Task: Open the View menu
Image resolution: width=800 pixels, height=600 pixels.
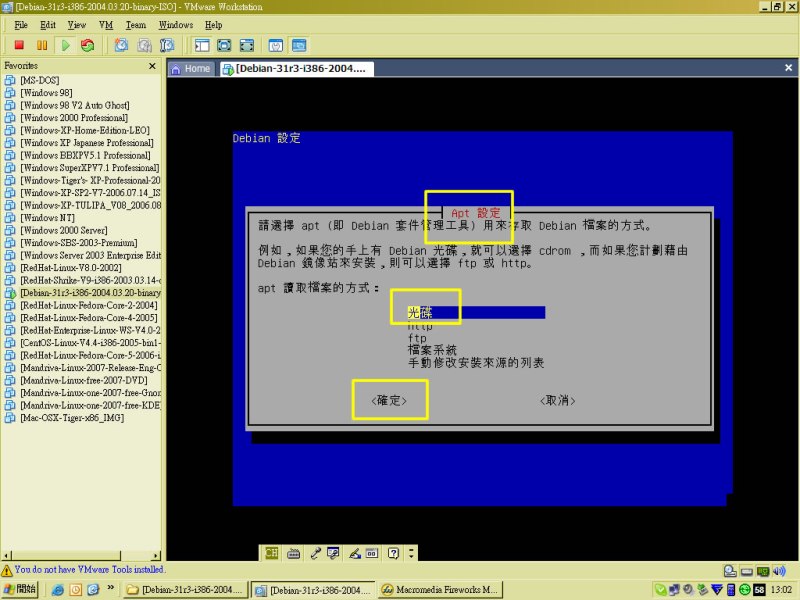Action: [x=77, y=25]
